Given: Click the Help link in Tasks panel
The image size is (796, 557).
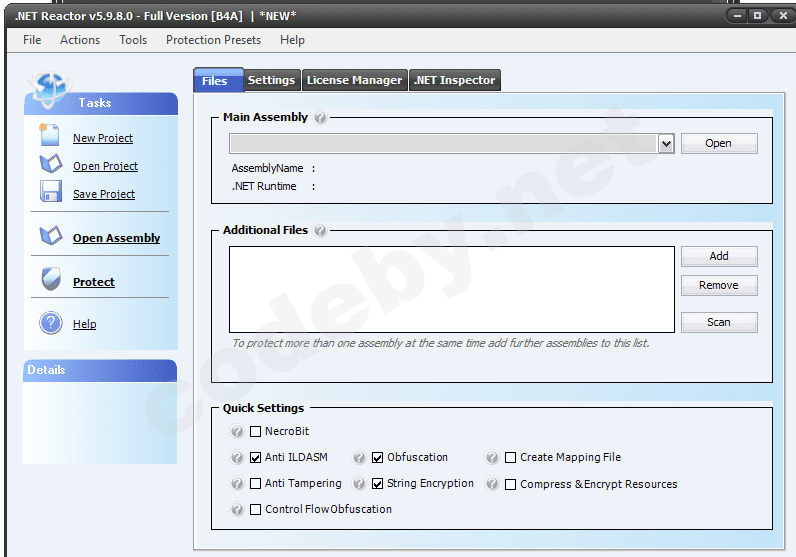Looking at the screenshot, I should tap(84, 324).
